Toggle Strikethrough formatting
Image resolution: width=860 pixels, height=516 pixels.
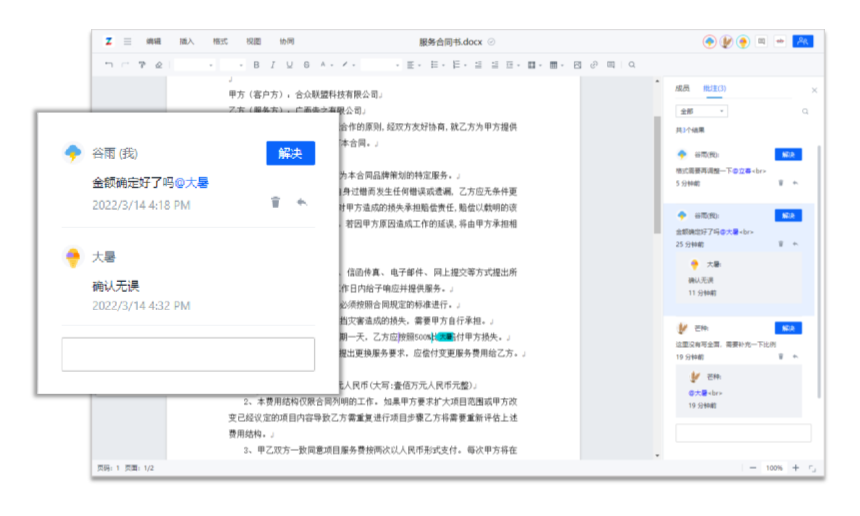[307, 65]
